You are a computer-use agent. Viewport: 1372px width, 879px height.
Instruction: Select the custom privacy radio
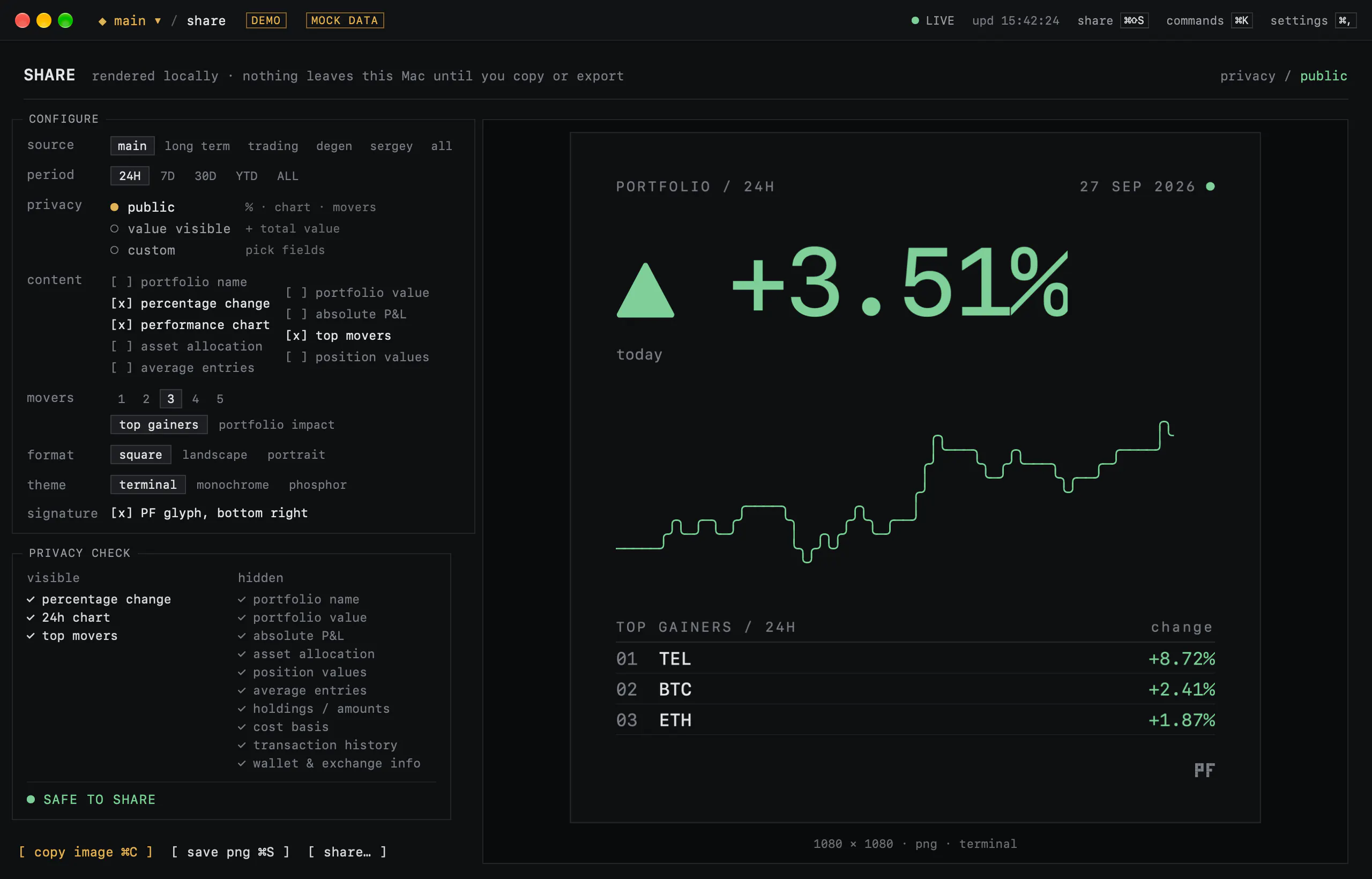pyautogui.click(x=114, y=250)
